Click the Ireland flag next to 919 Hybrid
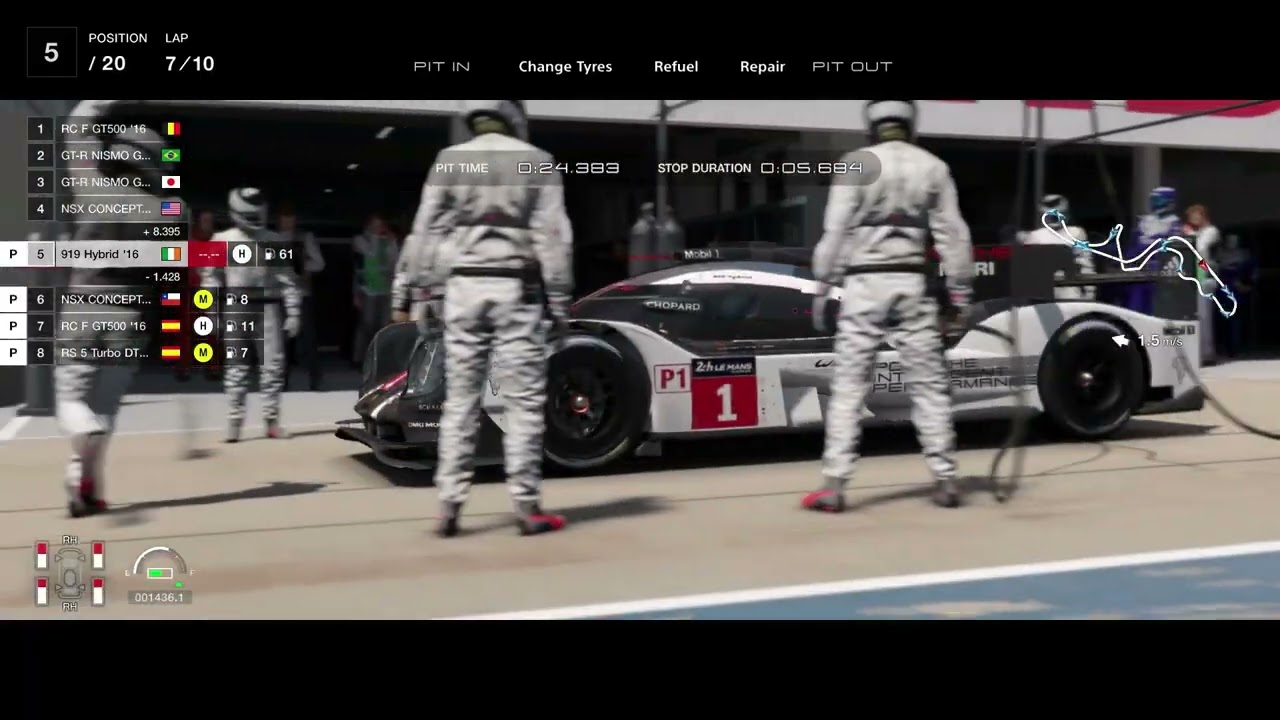 pos(171,254)
